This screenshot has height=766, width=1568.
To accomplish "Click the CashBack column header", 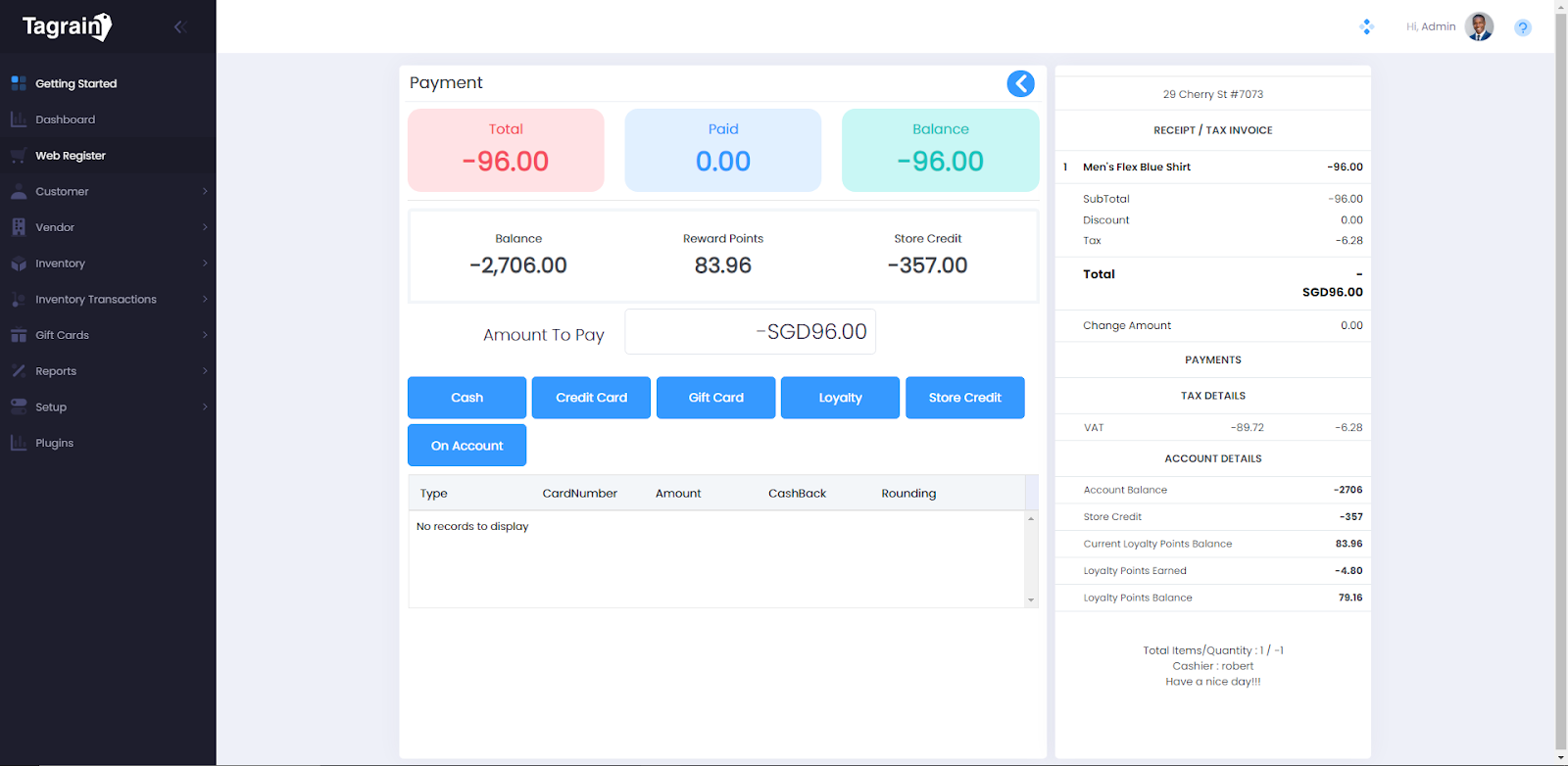I will [797, 494].
